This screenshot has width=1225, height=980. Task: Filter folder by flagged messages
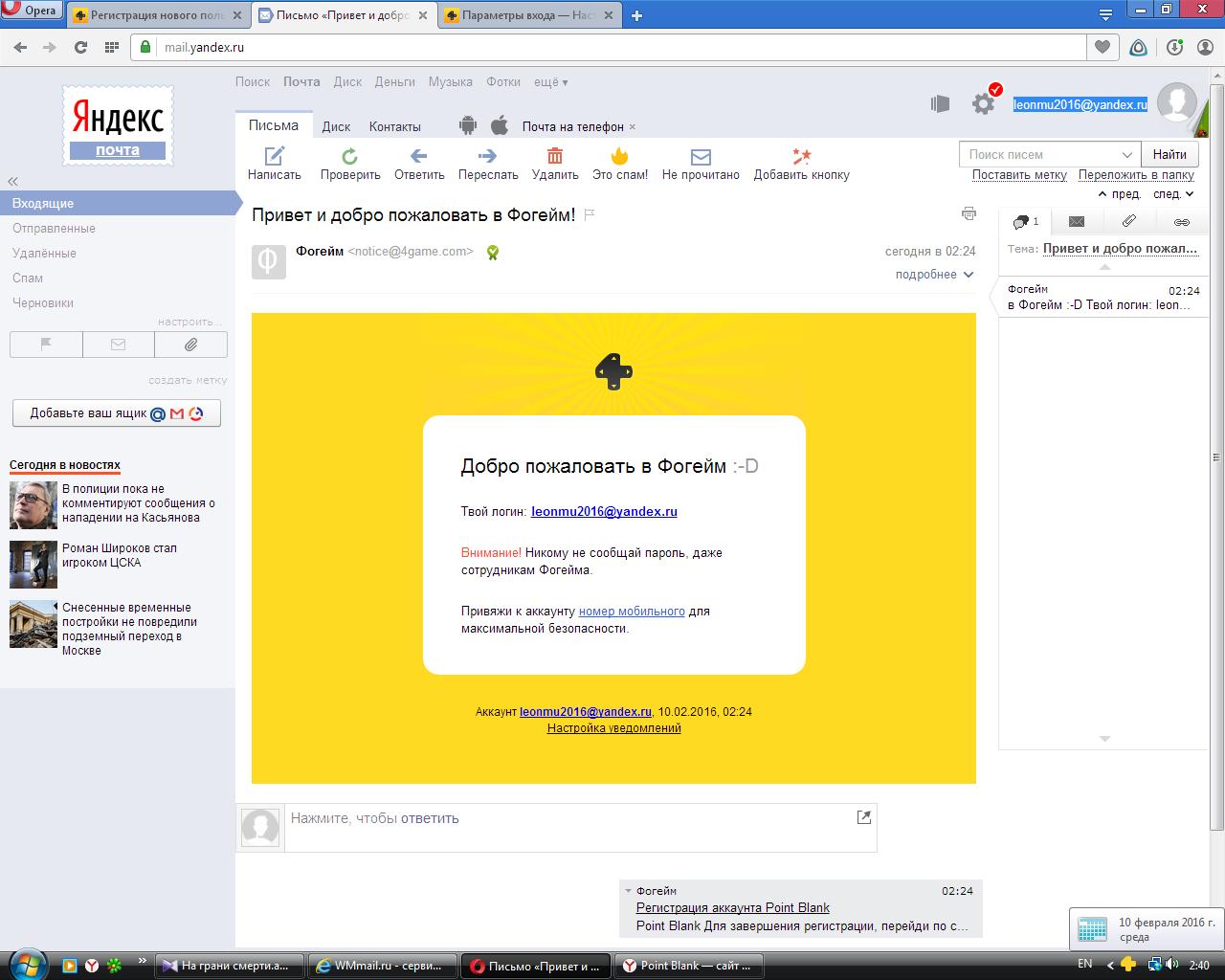46,345
